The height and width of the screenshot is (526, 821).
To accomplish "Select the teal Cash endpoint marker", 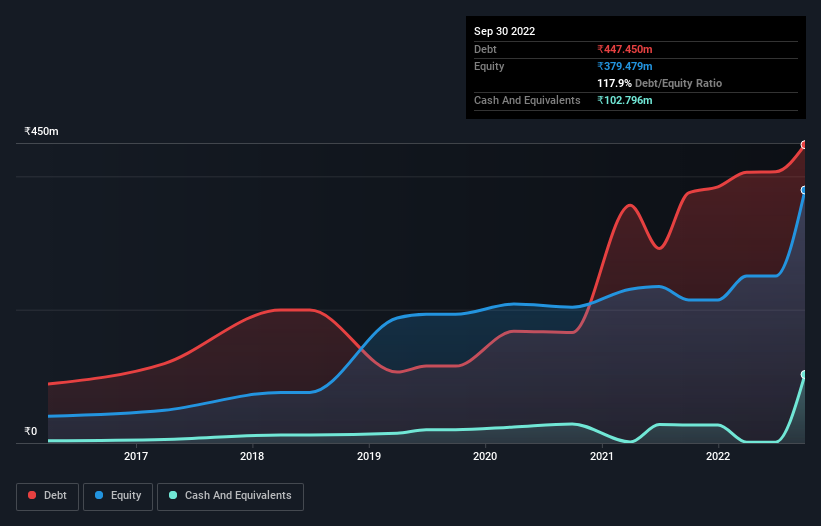I will coord(805,375).
